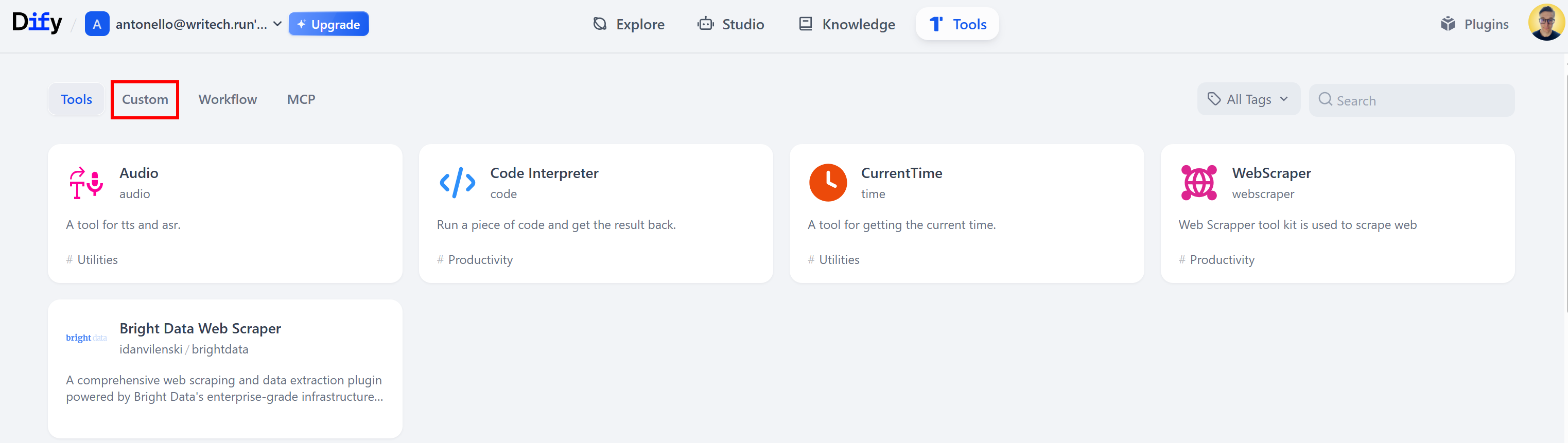The width and height of the screenshot is (1568, 443).
Task: Switch to the Custom tab
Action: point(145,100)
